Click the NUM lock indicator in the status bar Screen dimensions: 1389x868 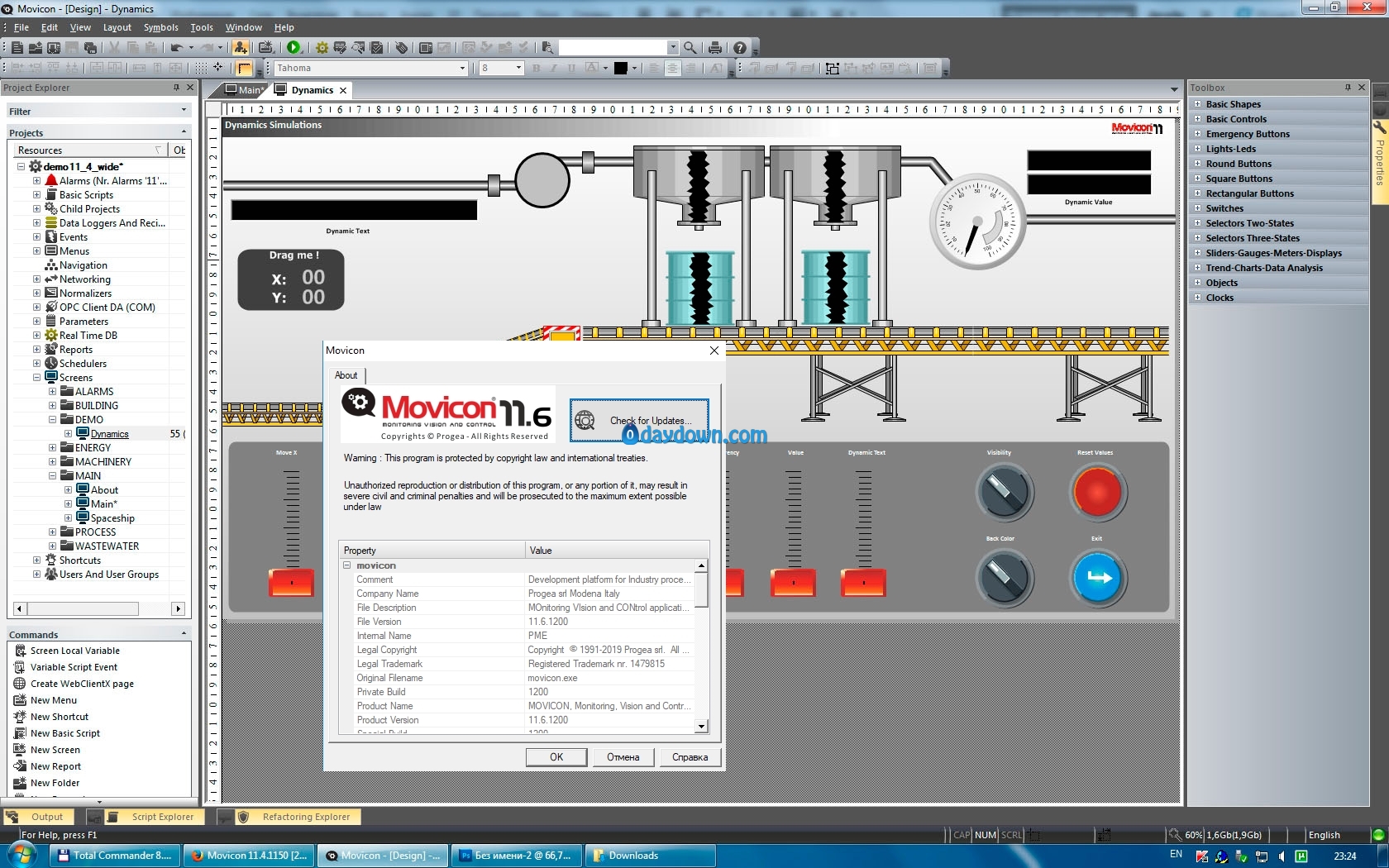click(x=986, y=835)
